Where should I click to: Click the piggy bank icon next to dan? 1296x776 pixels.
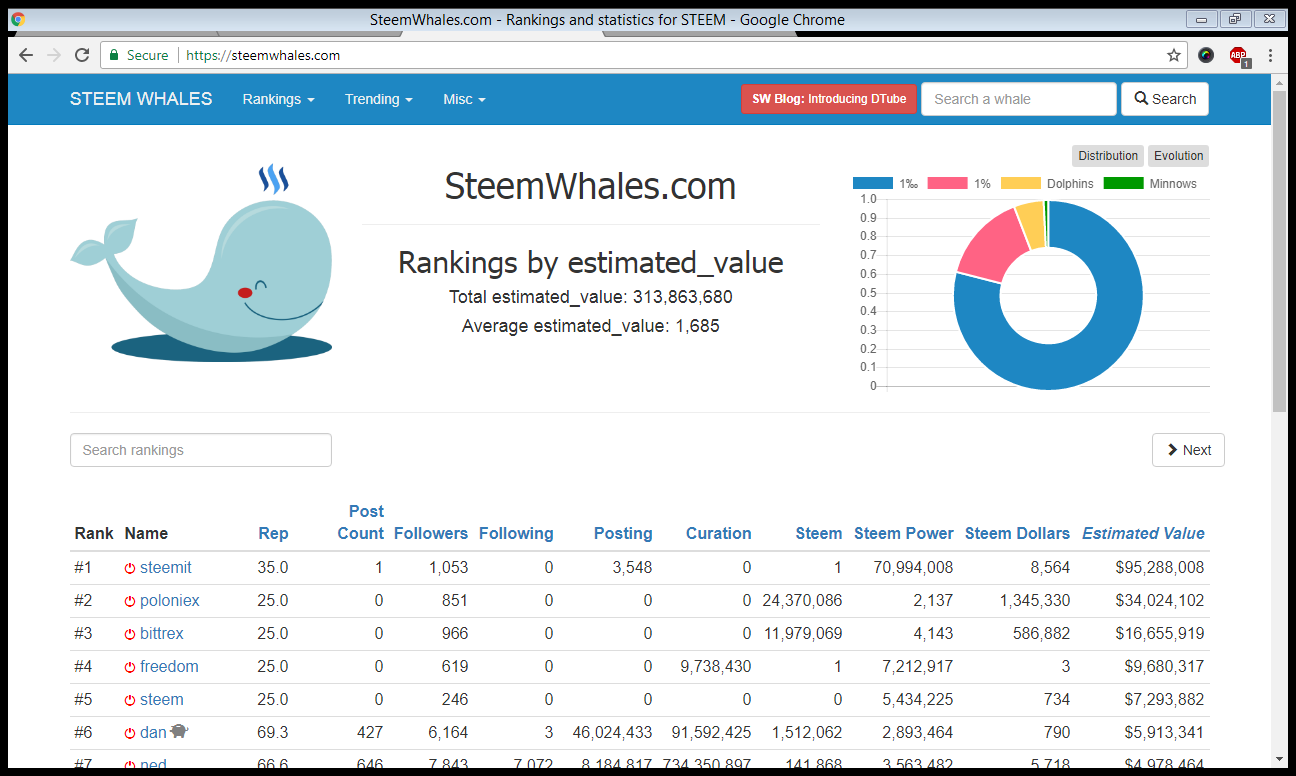[179, 731]
